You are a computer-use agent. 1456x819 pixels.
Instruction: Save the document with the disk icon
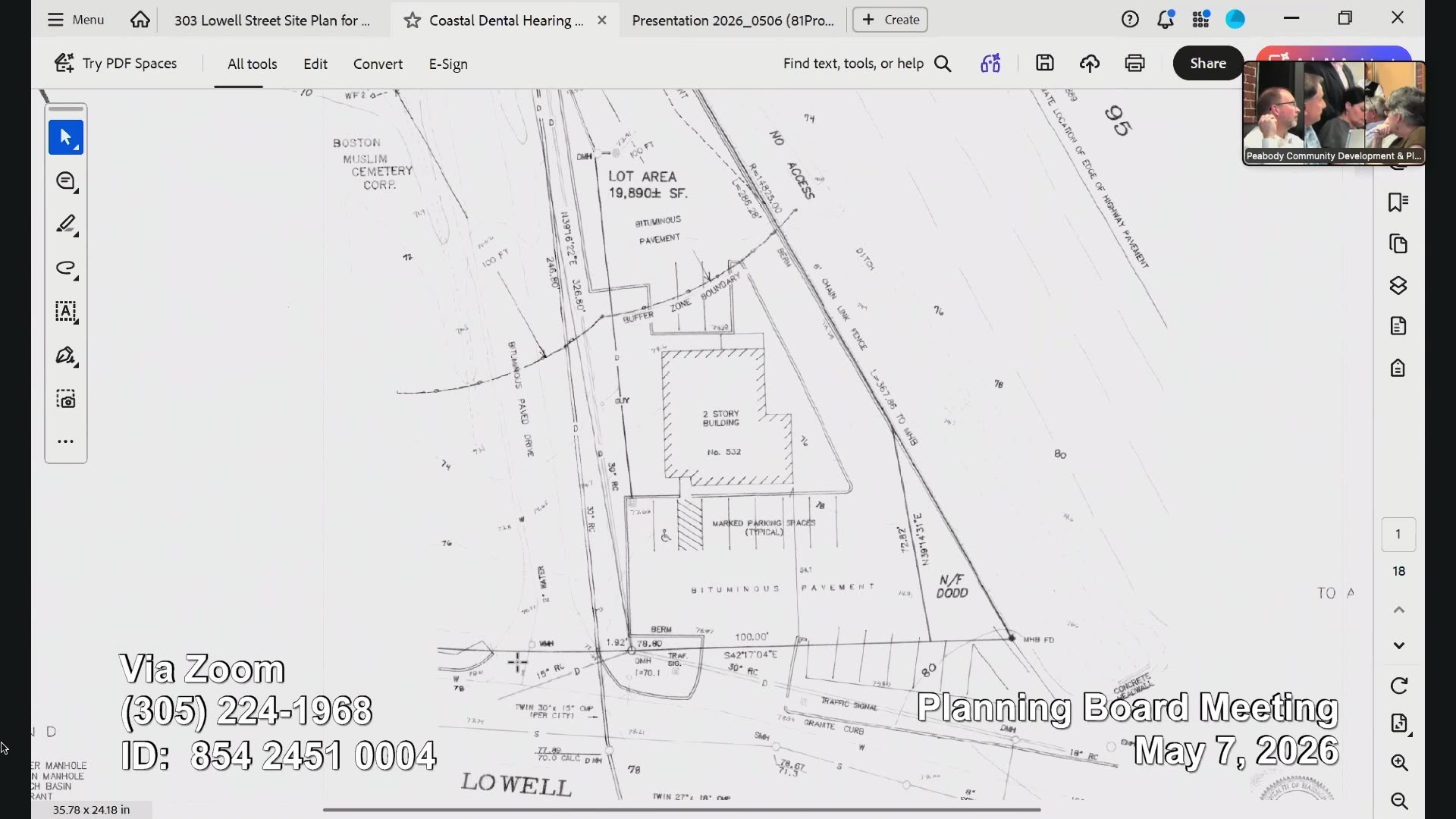pos(1045,63)
